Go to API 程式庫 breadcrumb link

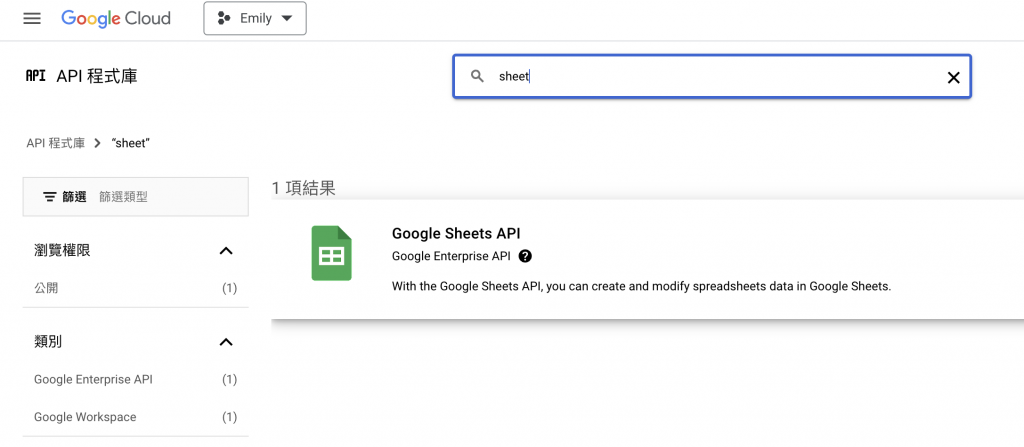click(x=56, y=143)
